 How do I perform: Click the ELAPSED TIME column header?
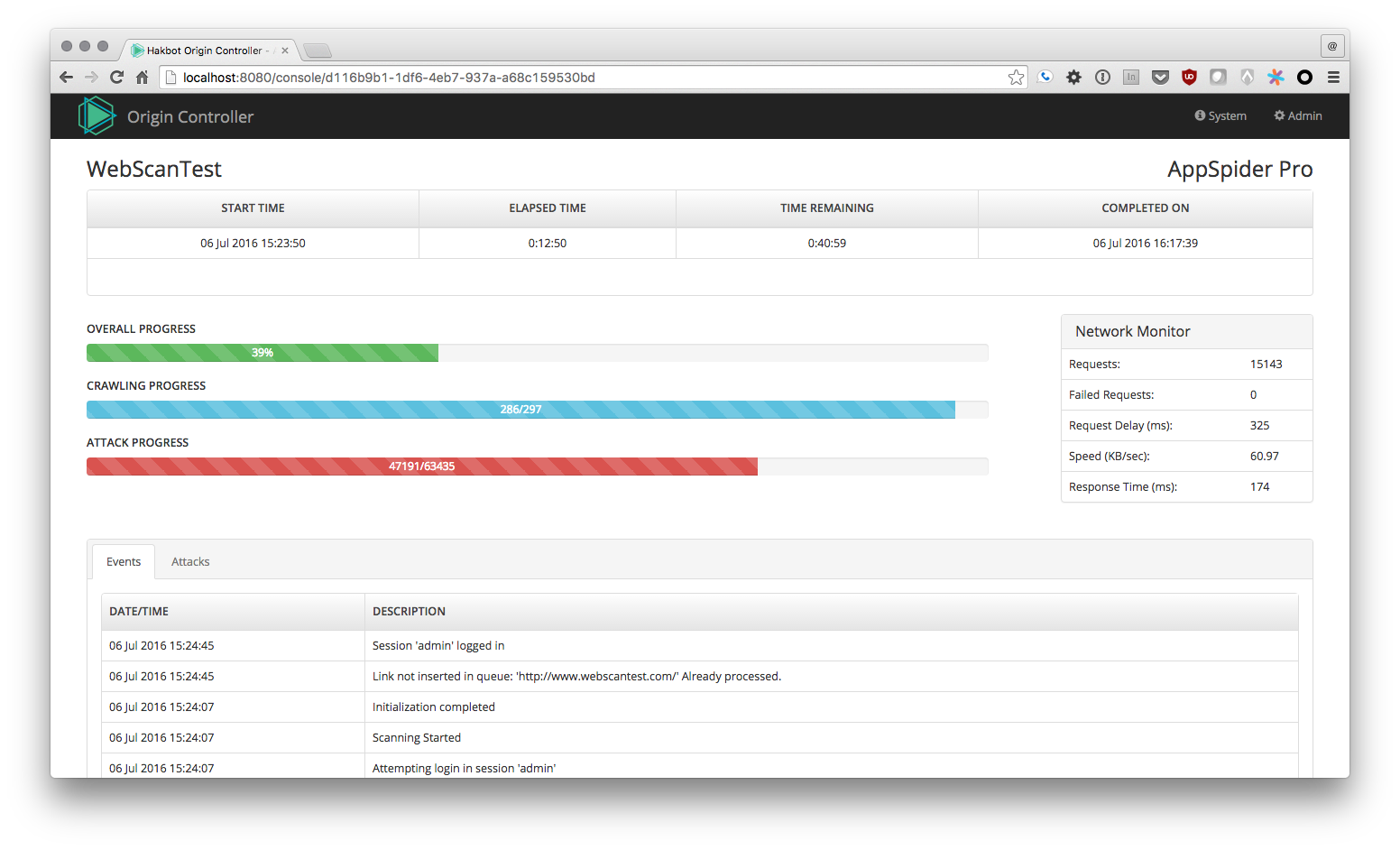[x=548, y=208]
